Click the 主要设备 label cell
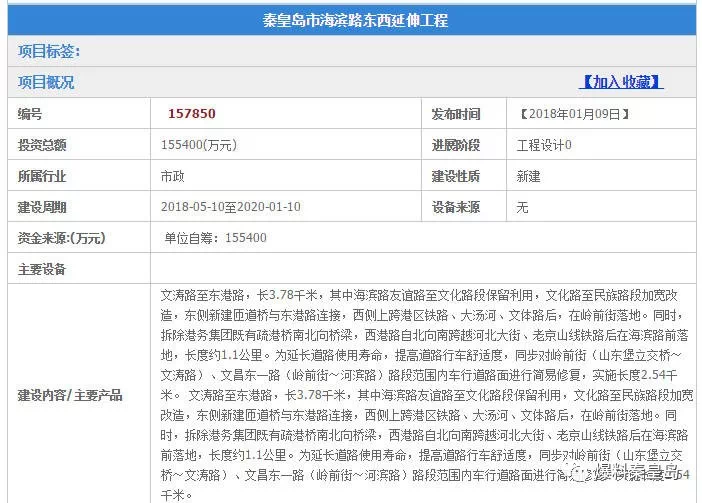 (x=42, y=269)
